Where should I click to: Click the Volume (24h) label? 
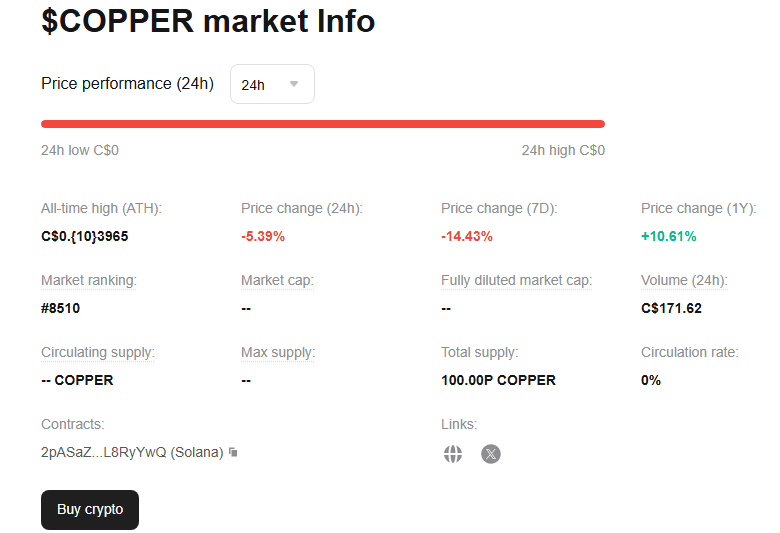coord(684,280)
